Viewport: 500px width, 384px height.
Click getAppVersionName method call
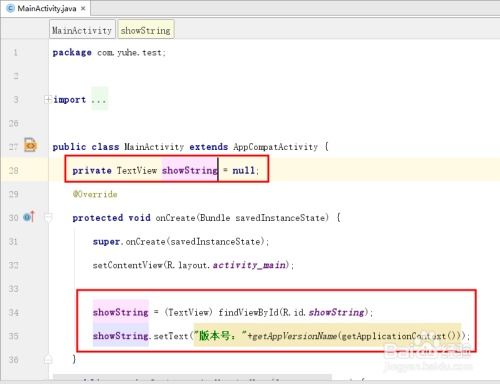click(x=295, y=336)
